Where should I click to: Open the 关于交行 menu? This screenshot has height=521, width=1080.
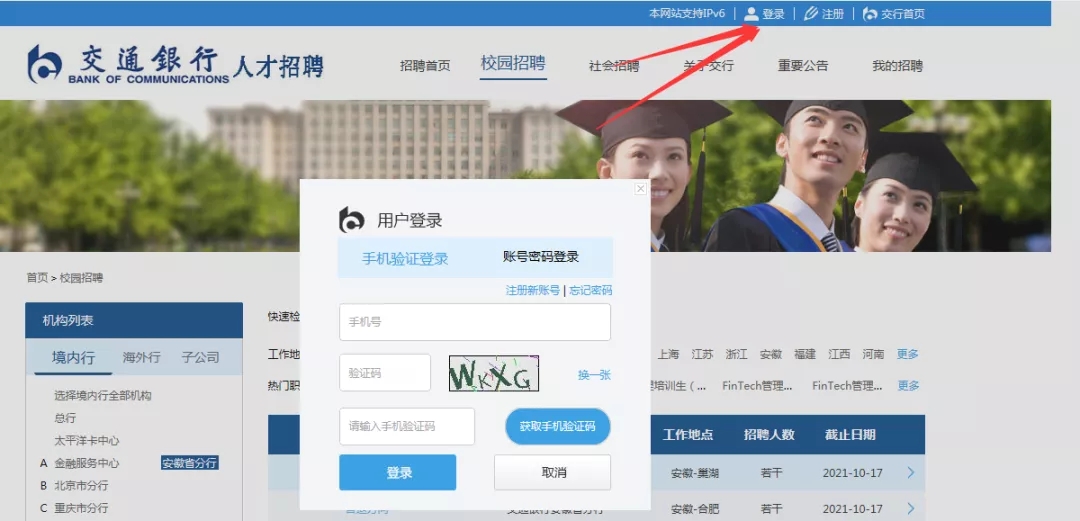(x=708, y=66)
